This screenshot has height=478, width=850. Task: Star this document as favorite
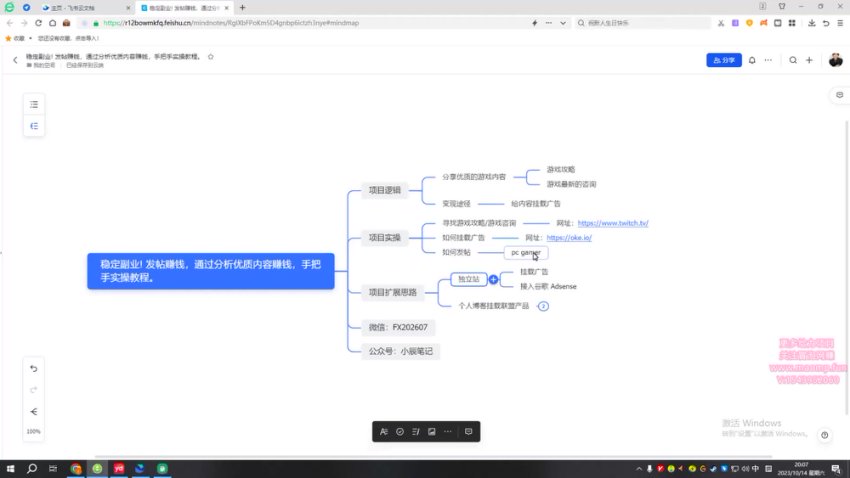click(x=211, y=57)
